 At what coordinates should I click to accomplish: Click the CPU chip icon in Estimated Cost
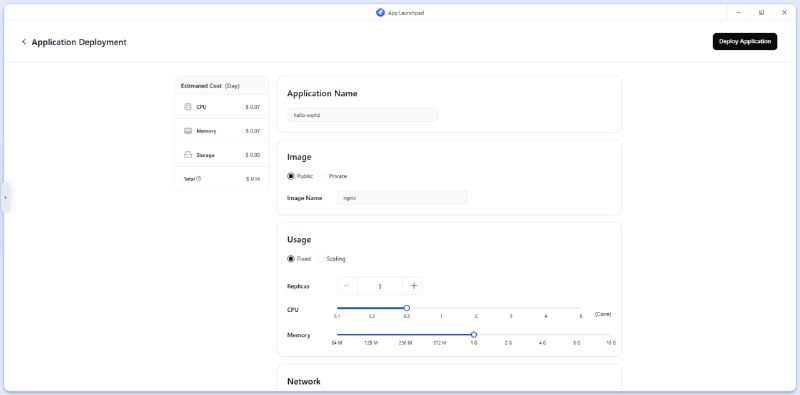(x=187, y=107)
